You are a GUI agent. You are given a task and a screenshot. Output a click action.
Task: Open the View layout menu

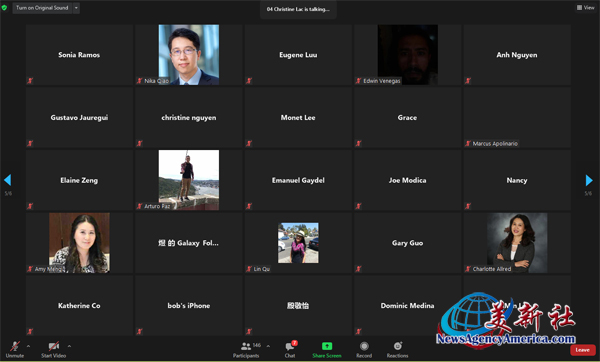coord(585,8)
